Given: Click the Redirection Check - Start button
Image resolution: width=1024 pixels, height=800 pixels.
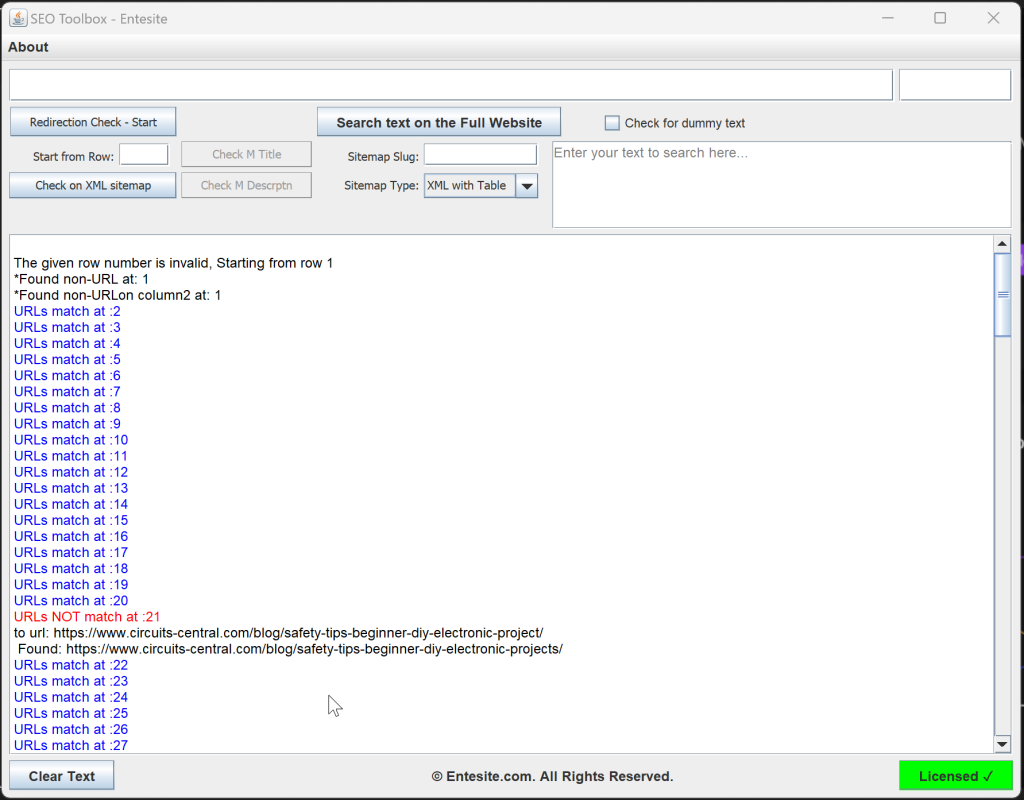Looking at the screenshot, I should (x=93, y=122).
